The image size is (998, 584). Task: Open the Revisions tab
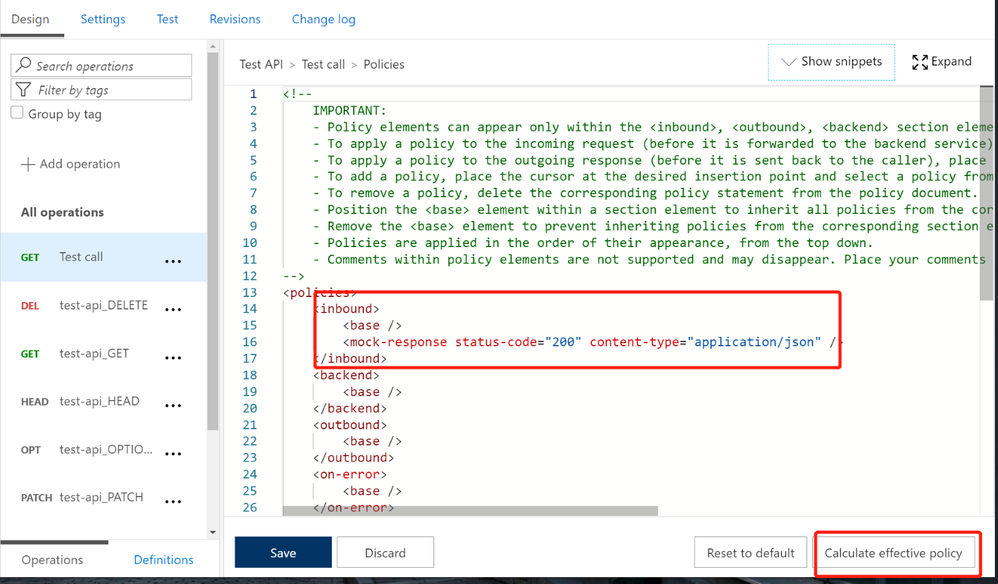(x=235, y=19)
